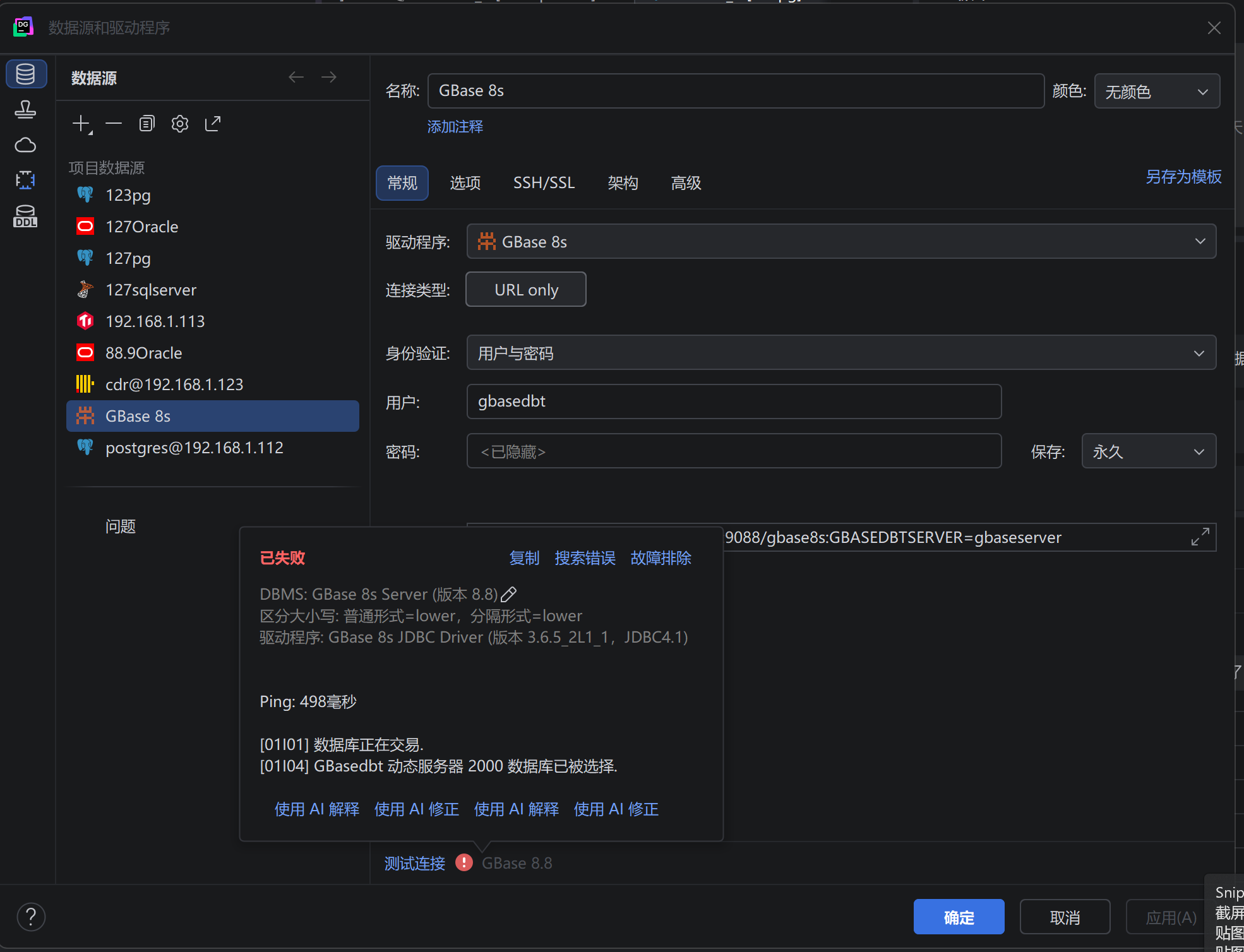Select GBase 8s data source
1244x952 pixels.
213,416
